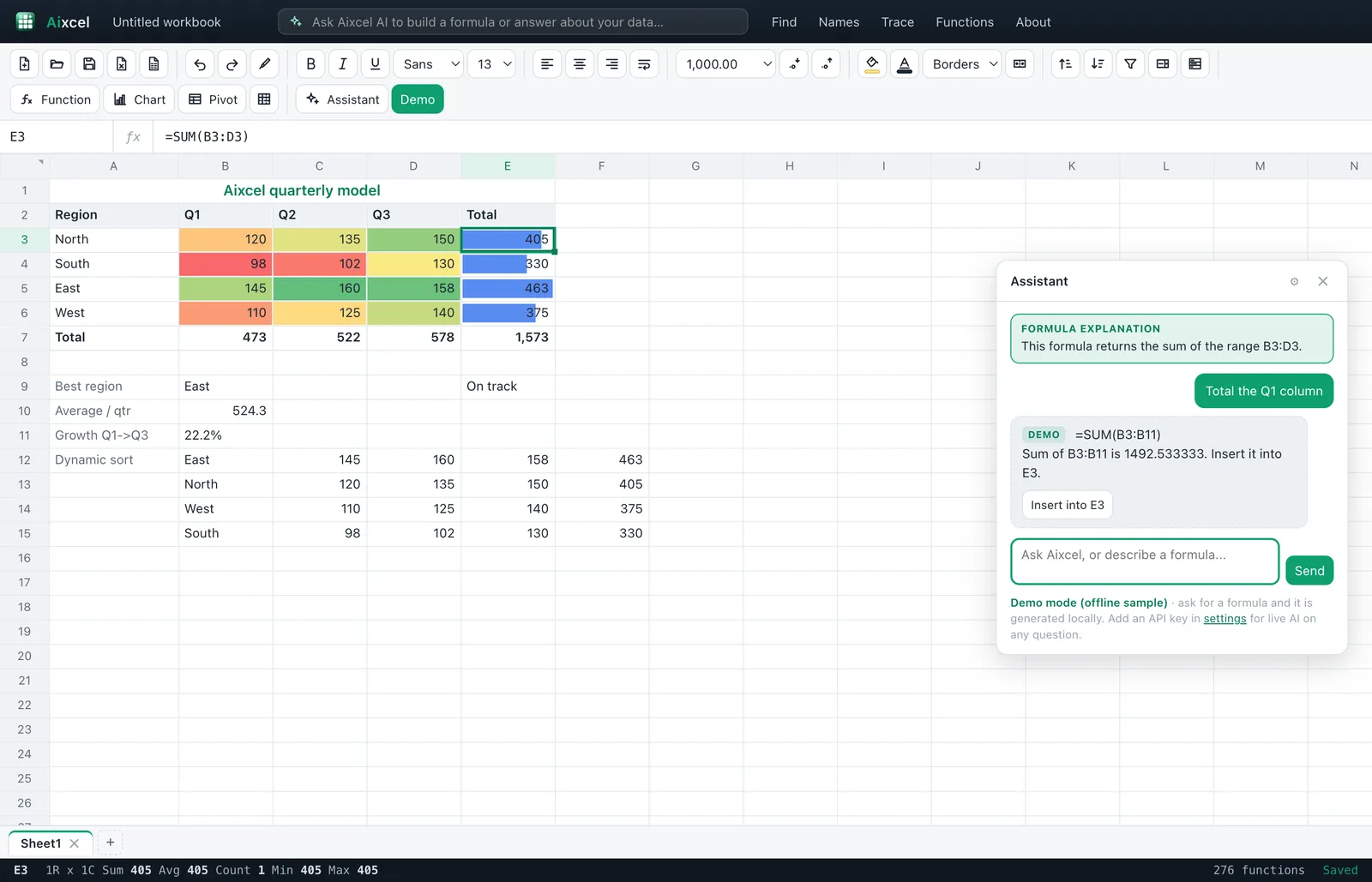
Task: Click the table grid icon beside Pivot
Action: 264,99
